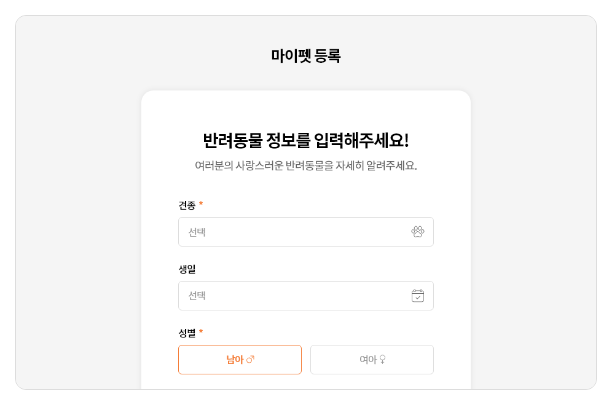Screen dimensions: 612x405
Task: Click the orange asterisk next to 견종
Action: 201,205
